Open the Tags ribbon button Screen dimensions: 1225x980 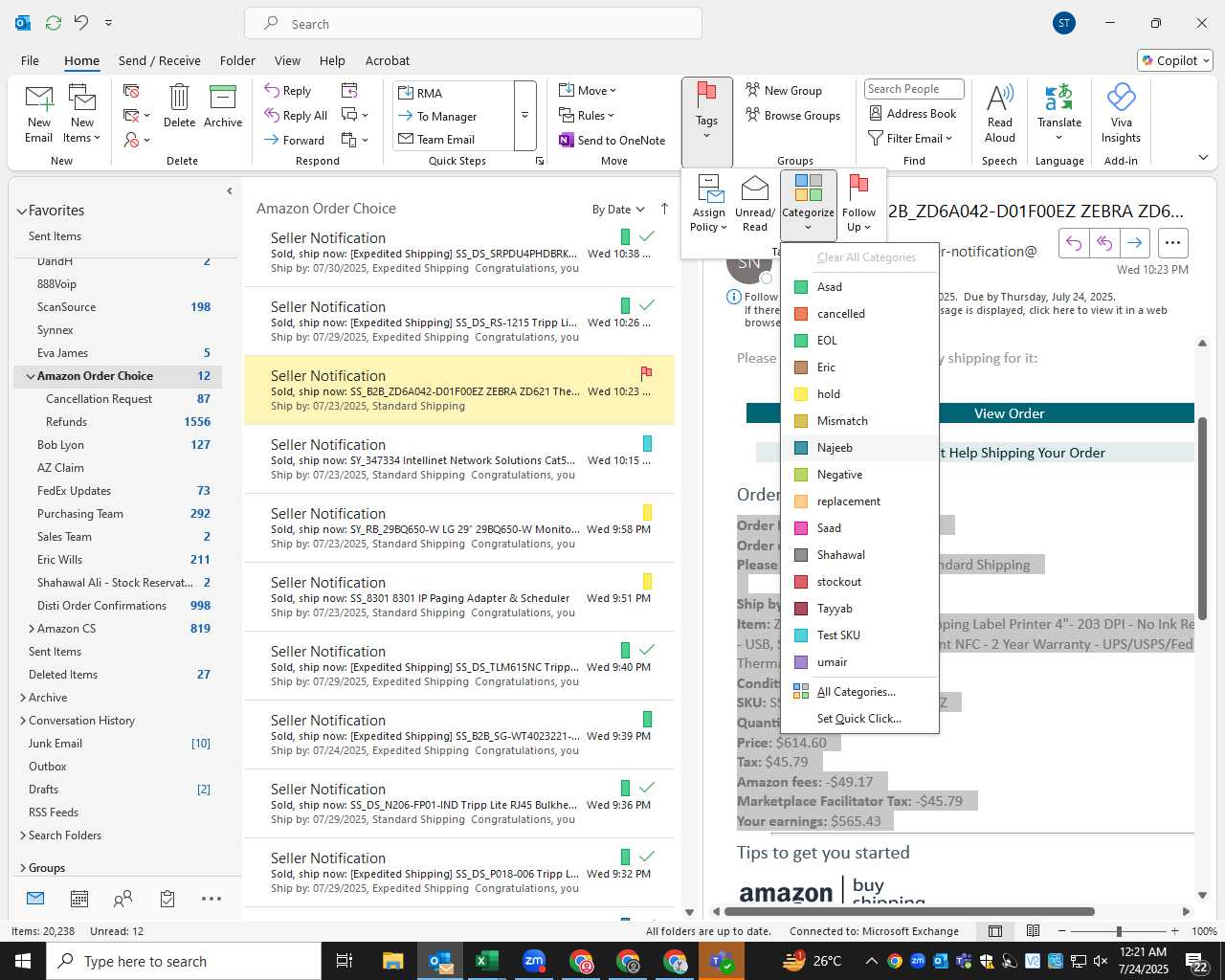[x=707, y=122]
